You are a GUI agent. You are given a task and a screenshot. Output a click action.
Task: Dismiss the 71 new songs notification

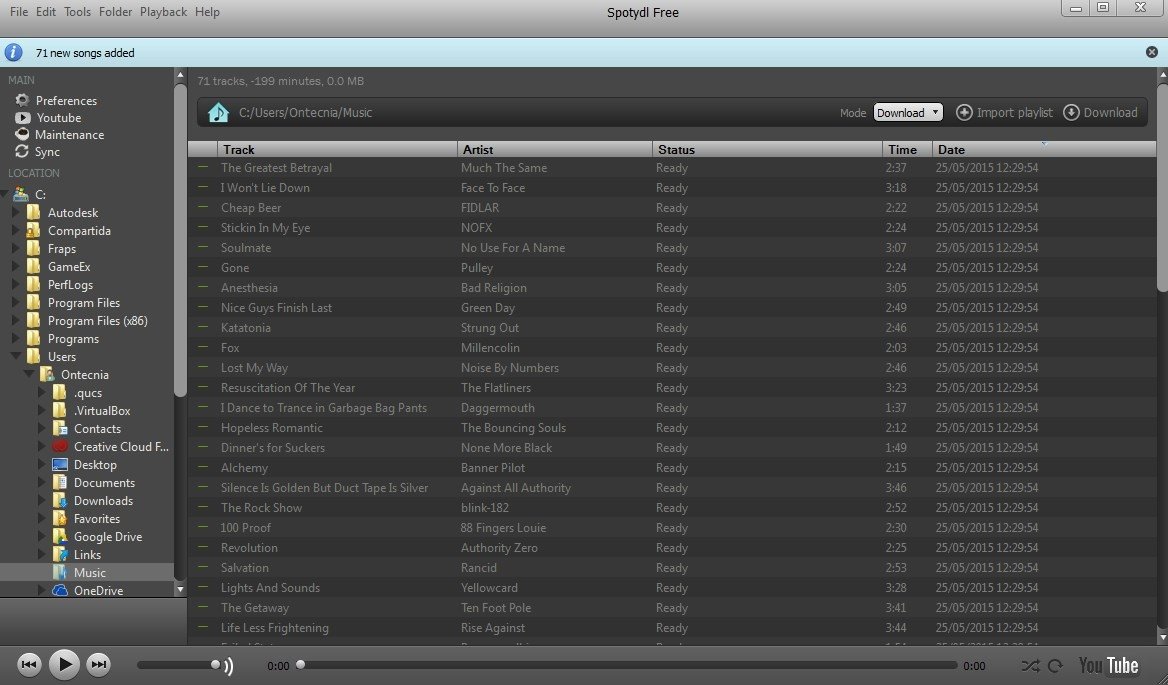(x=1152, y=52)
